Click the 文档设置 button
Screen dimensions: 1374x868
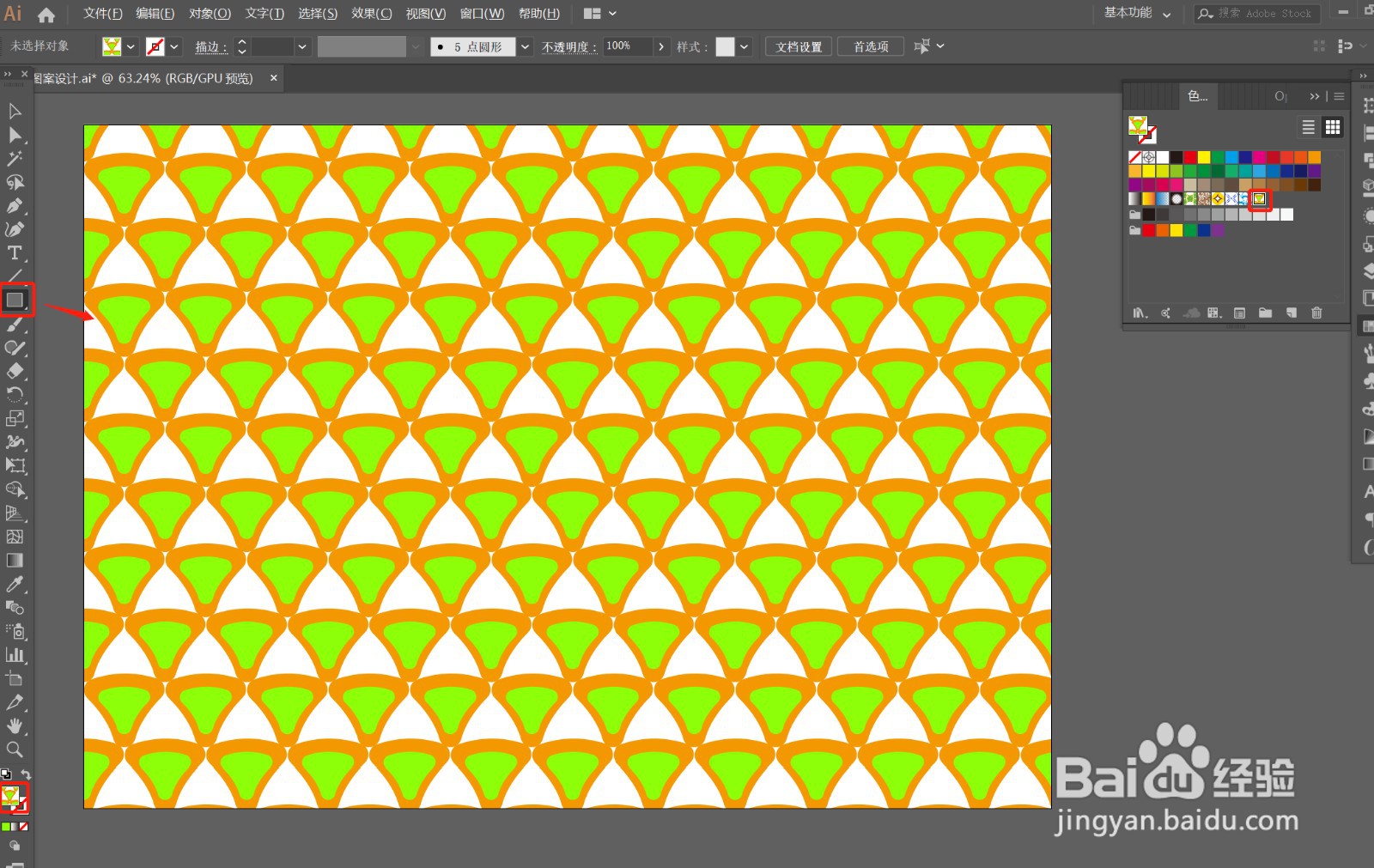tap(799, 46)
